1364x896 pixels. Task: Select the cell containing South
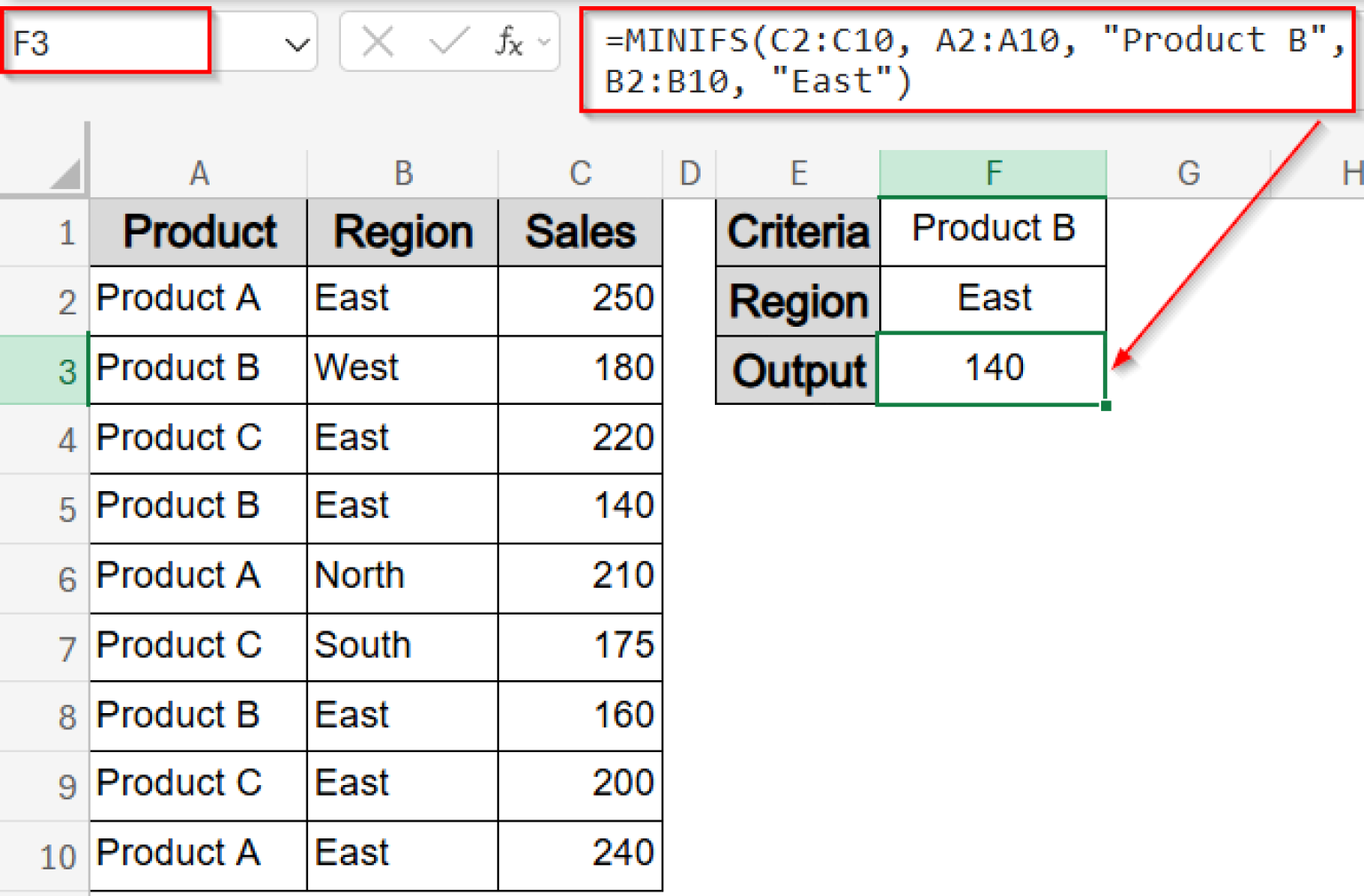(402, 647)
